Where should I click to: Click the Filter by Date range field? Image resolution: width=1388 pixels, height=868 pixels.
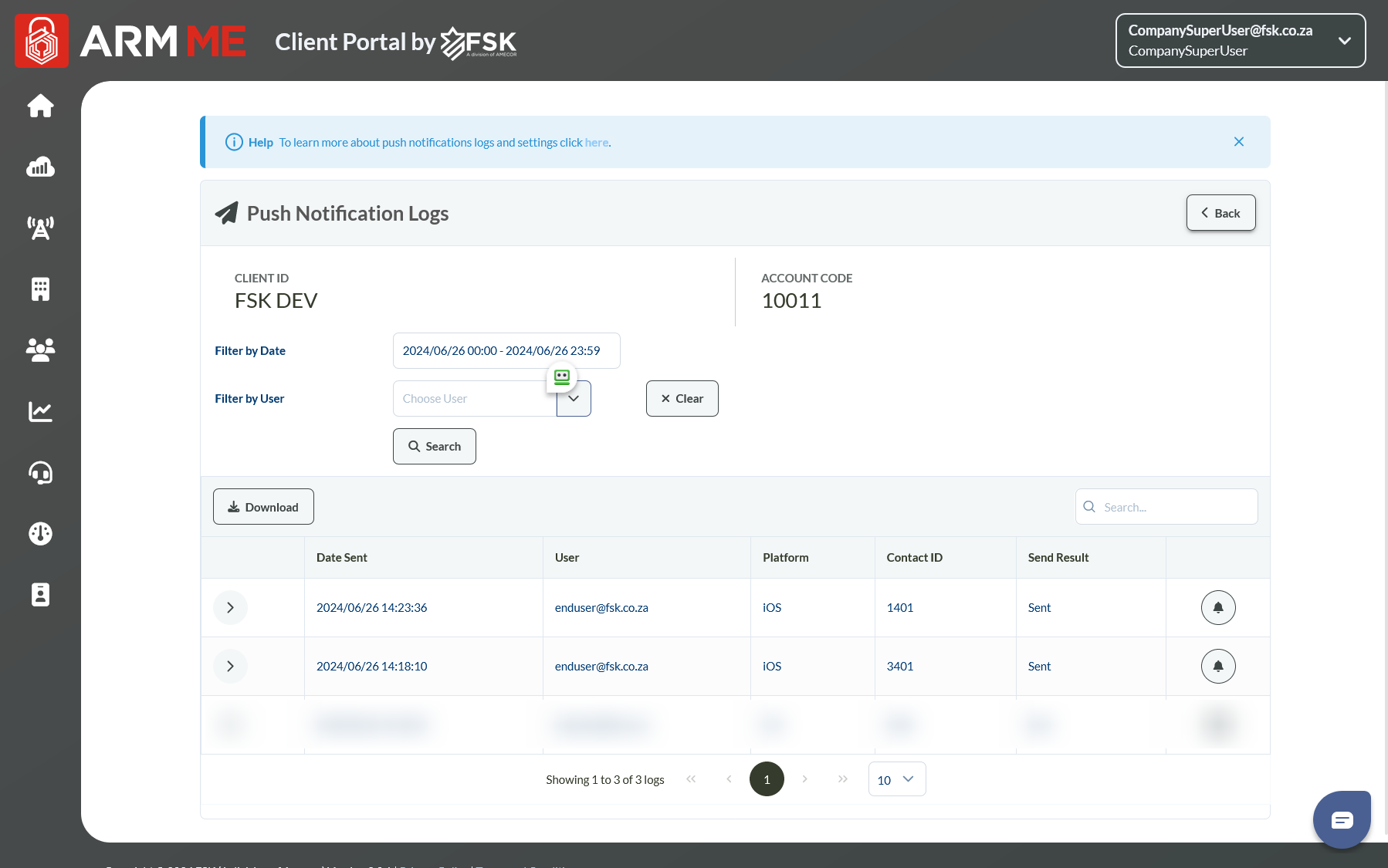(x=506, y=351)
